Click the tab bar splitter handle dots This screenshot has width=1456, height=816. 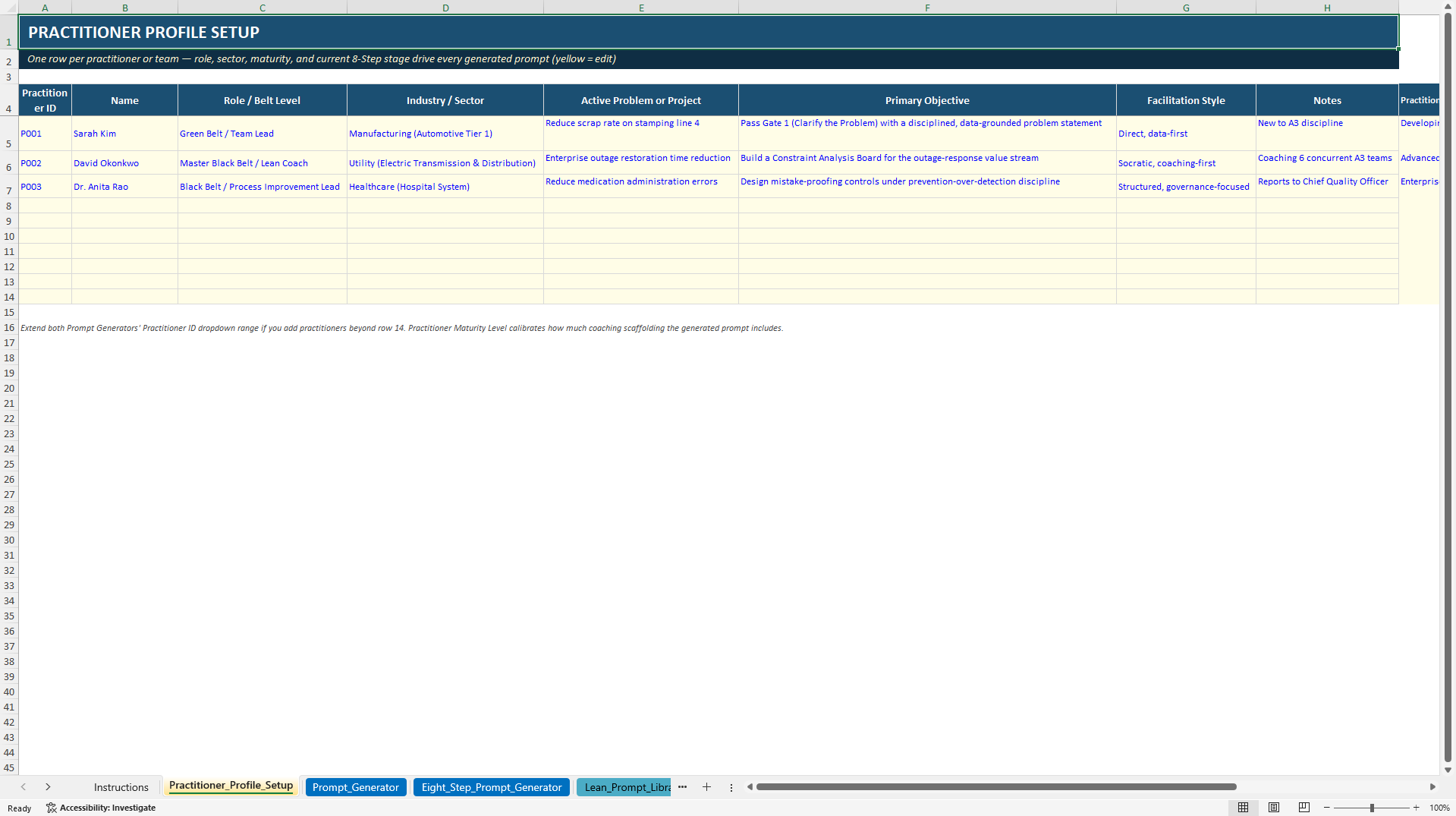point(731,787)
